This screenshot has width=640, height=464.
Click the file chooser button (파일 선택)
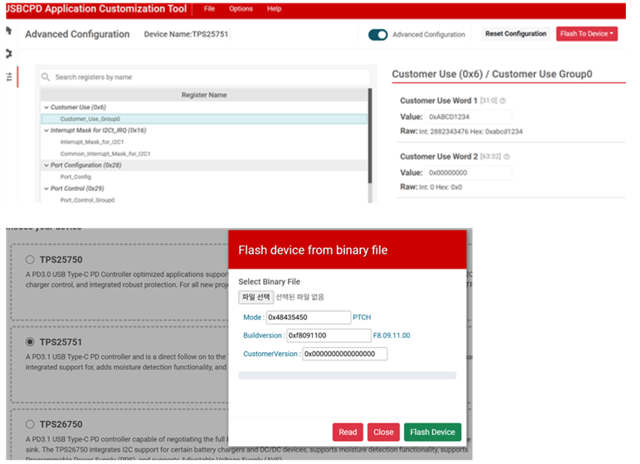coord(256,297)
